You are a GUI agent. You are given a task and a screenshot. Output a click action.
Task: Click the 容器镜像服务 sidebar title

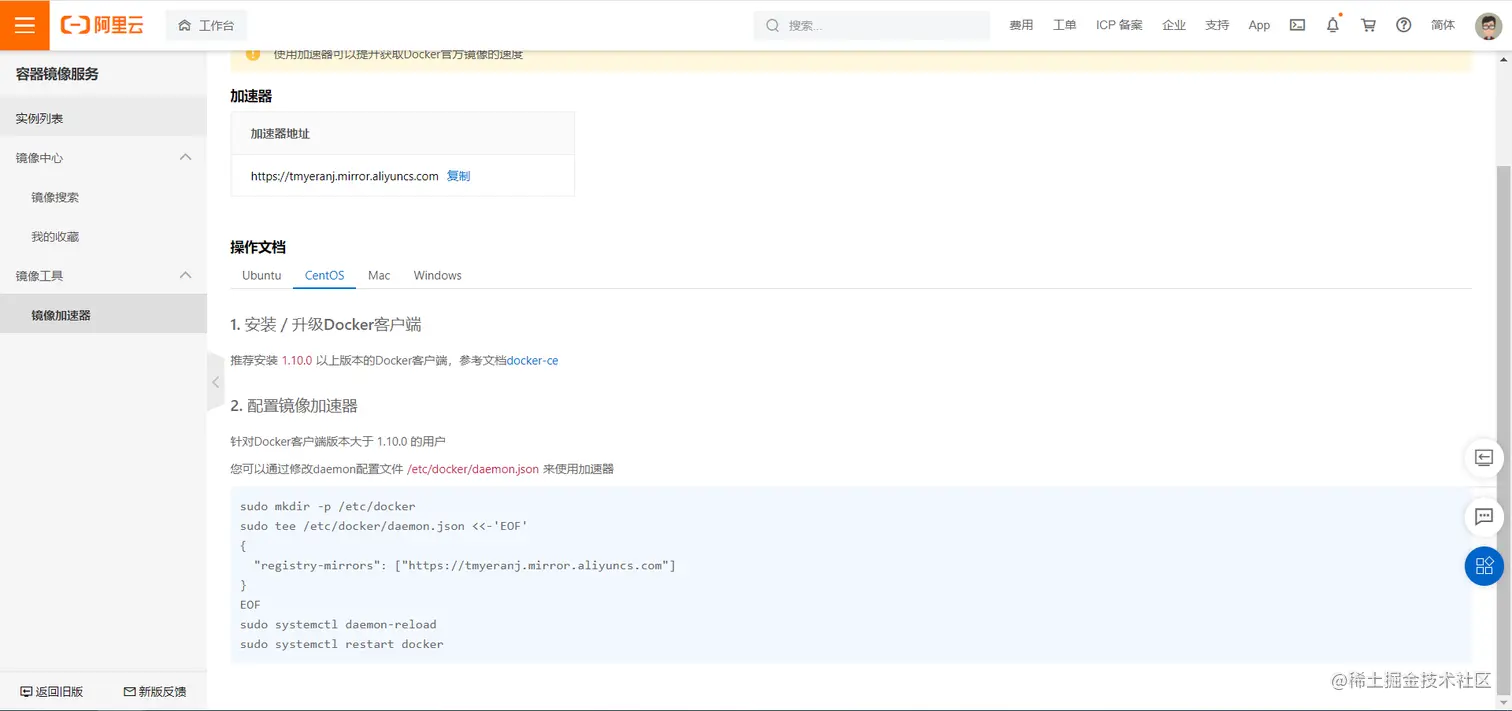click(x=57, y=74)
